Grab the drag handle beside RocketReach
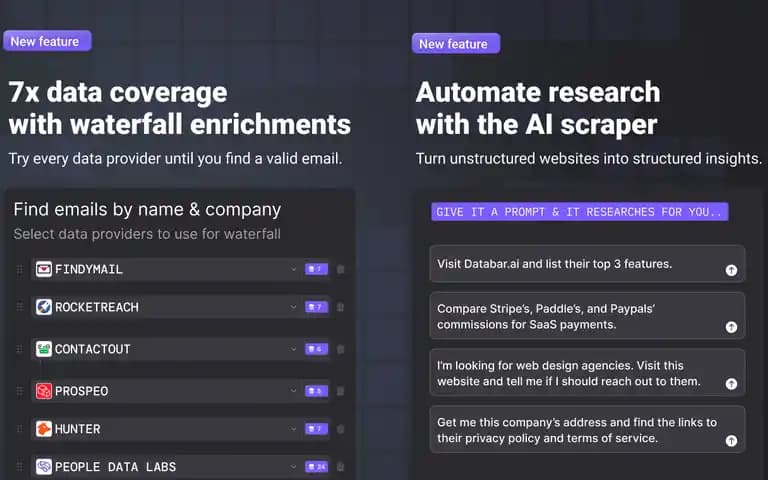 (20, 307)
